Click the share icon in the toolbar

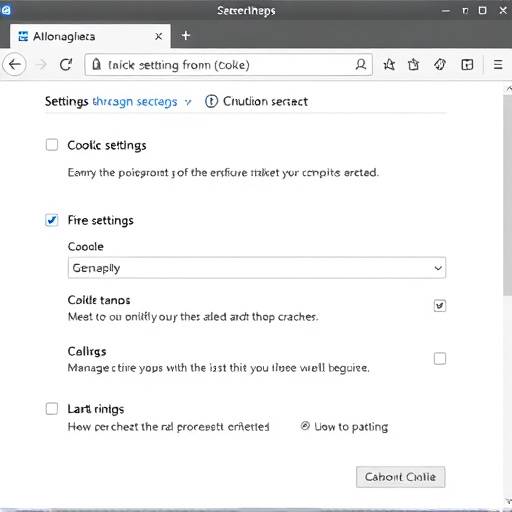coord(413,64)
